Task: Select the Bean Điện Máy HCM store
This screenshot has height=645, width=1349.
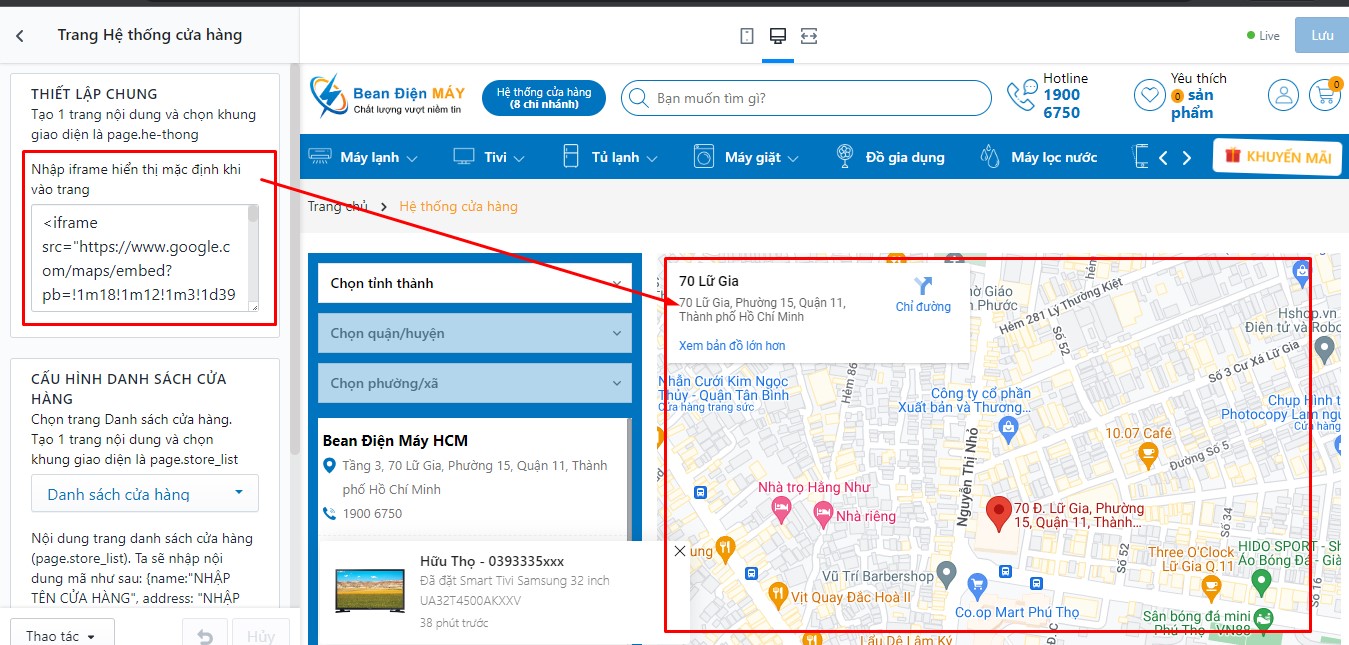Action: tap(395, 440)
